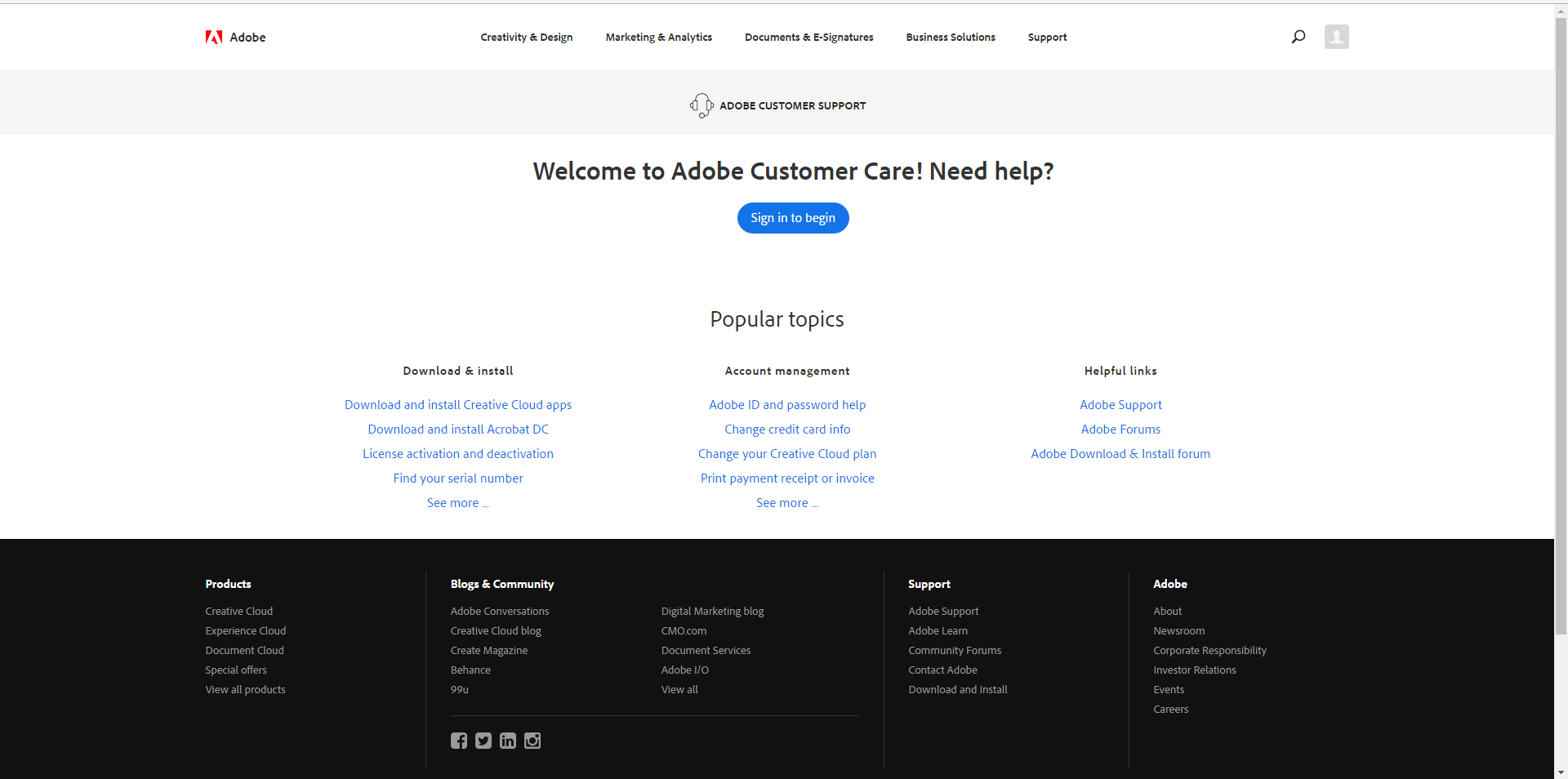
Task: Click the scrollbar down arrow
Action: 1561,772
